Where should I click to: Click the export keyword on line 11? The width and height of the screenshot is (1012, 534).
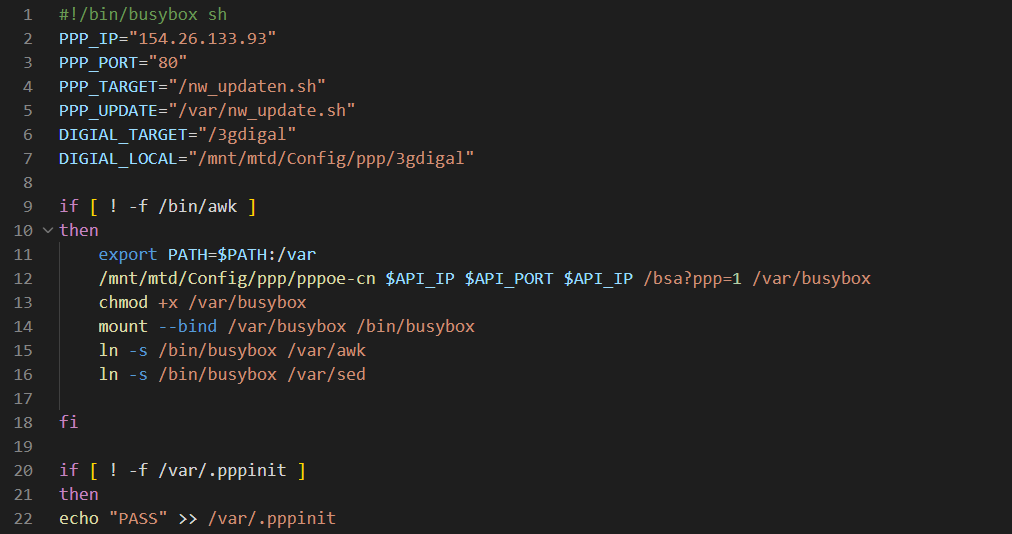128,254
